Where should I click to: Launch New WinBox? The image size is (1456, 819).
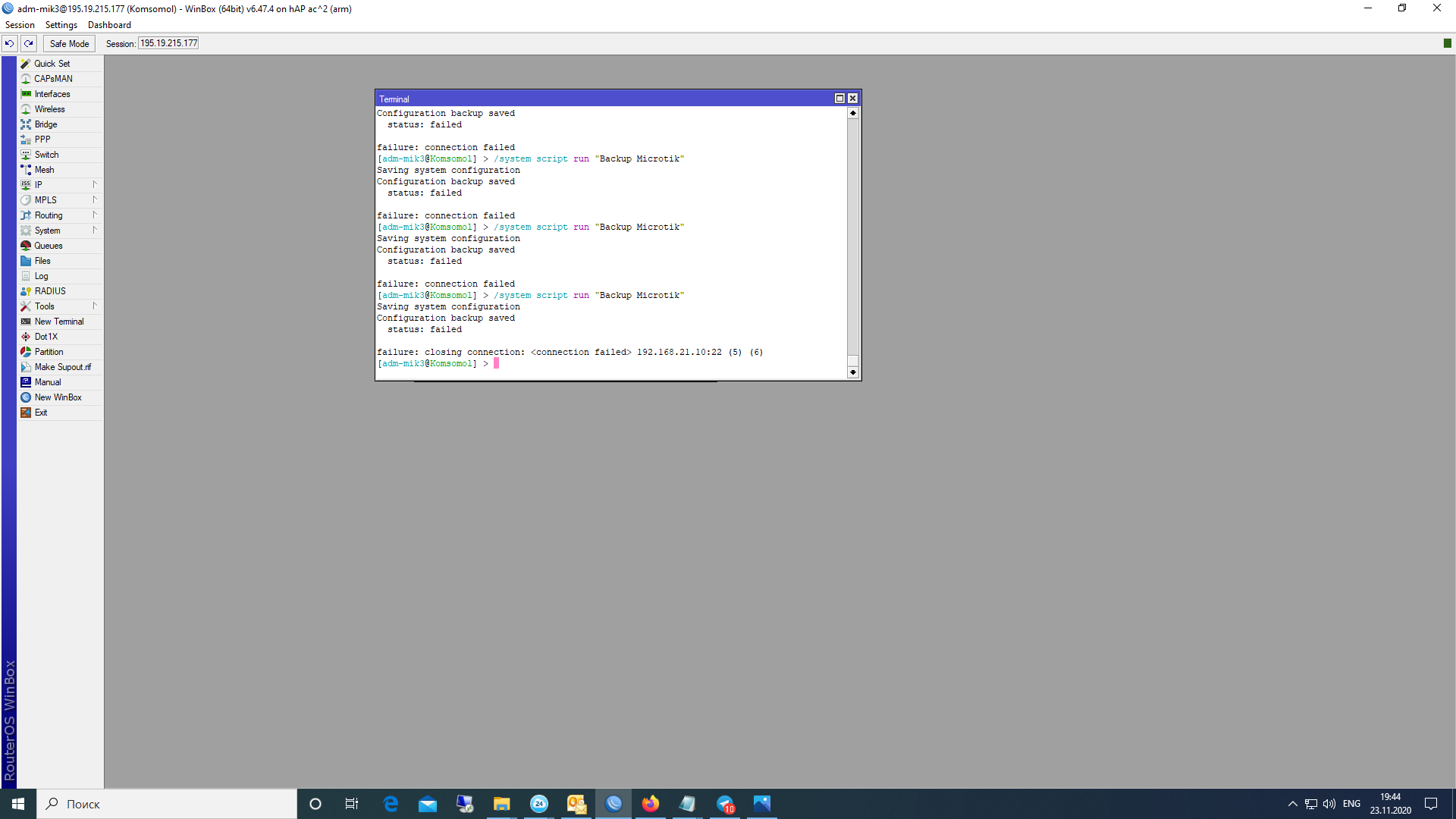click(60, 397)
